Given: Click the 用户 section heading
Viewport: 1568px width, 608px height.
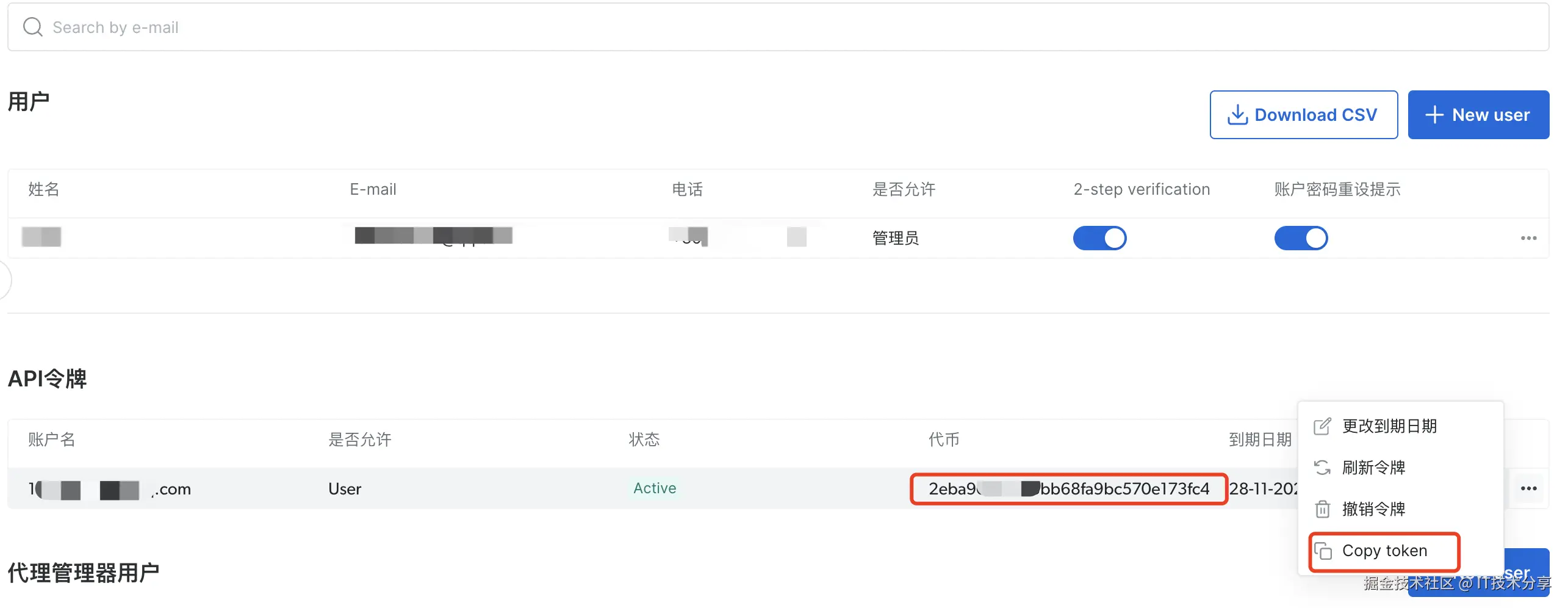Looking at the screenshot, I should [29, 102].
